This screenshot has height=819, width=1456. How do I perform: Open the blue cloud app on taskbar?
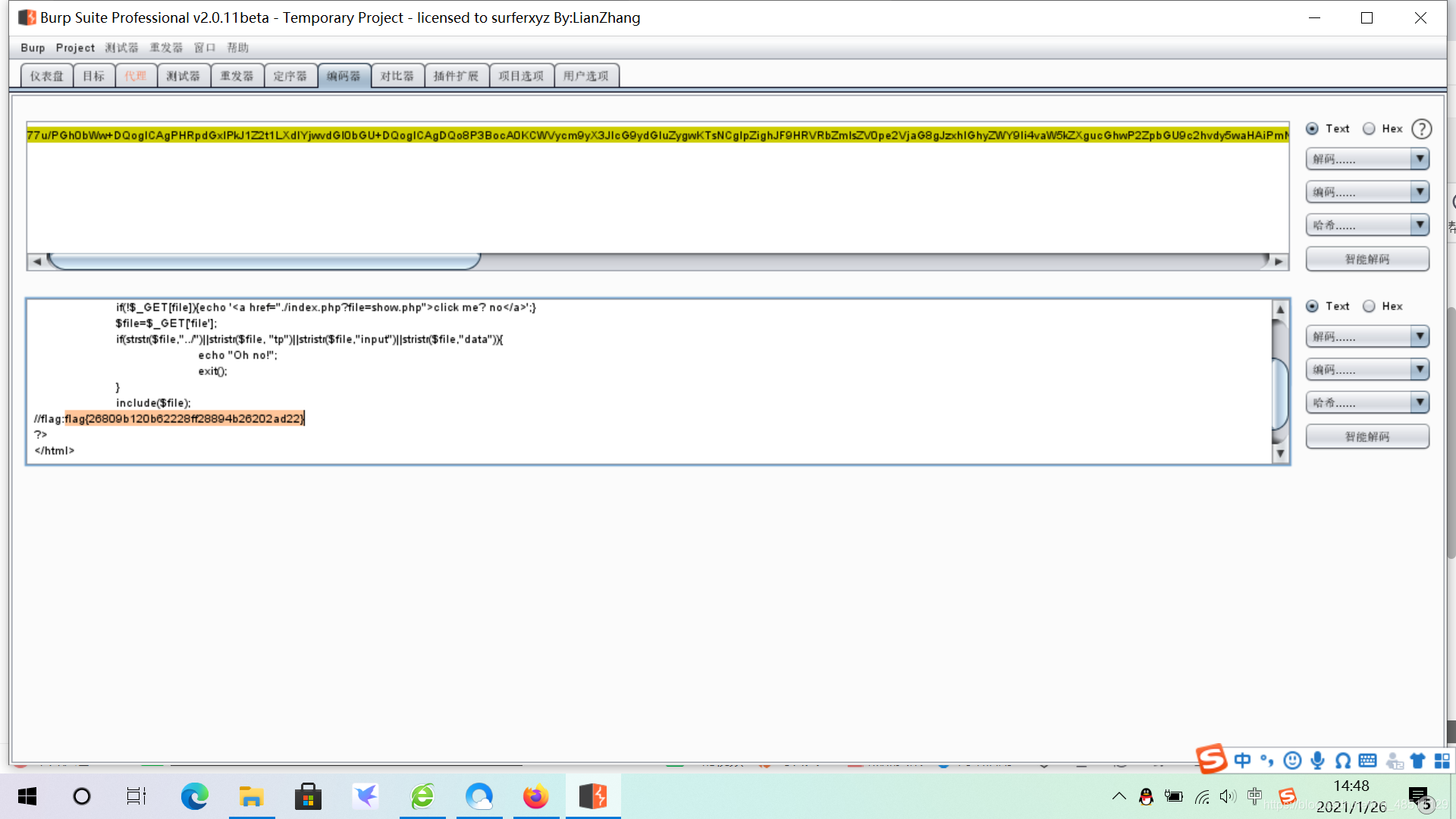(x=479, y=796)
